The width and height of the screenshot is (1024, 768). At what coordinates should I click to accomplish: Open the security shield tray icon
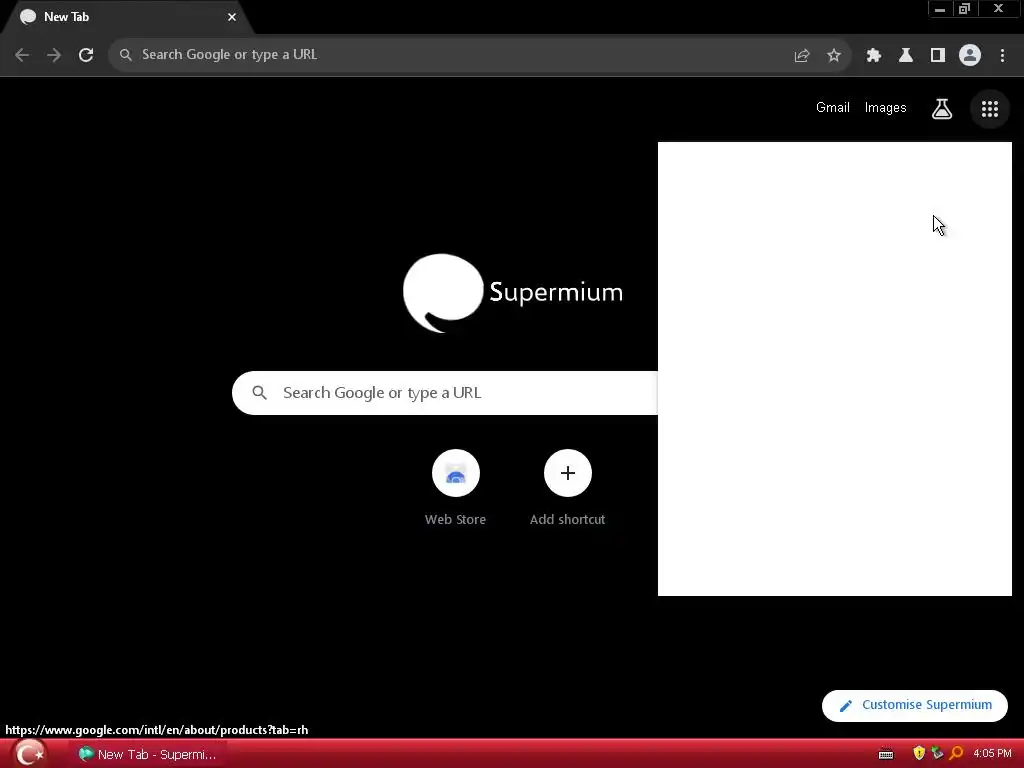pos(919,754)
